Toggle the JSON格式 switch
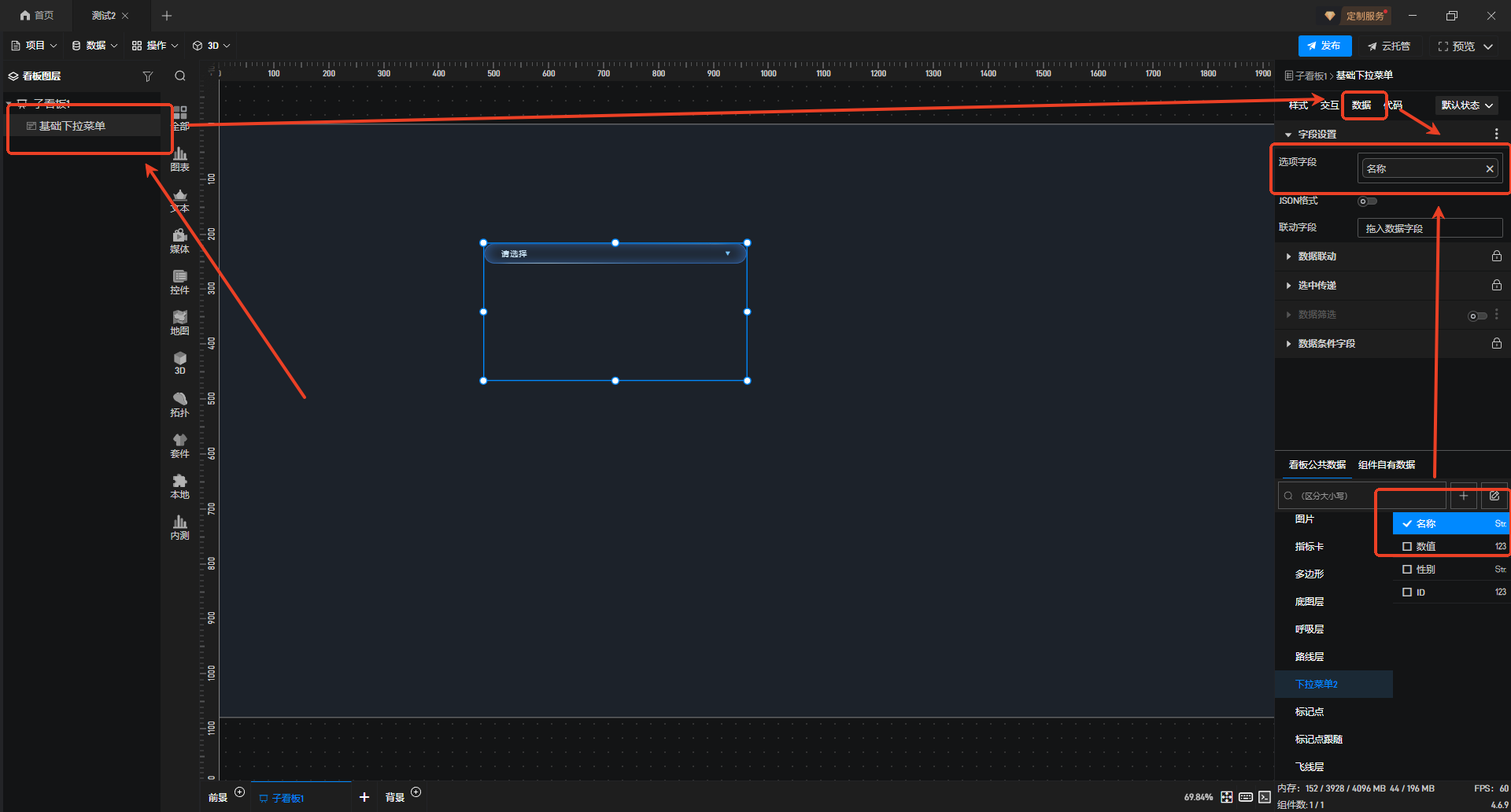Viewport: 1511px width, 812px height. (1367, 201)
